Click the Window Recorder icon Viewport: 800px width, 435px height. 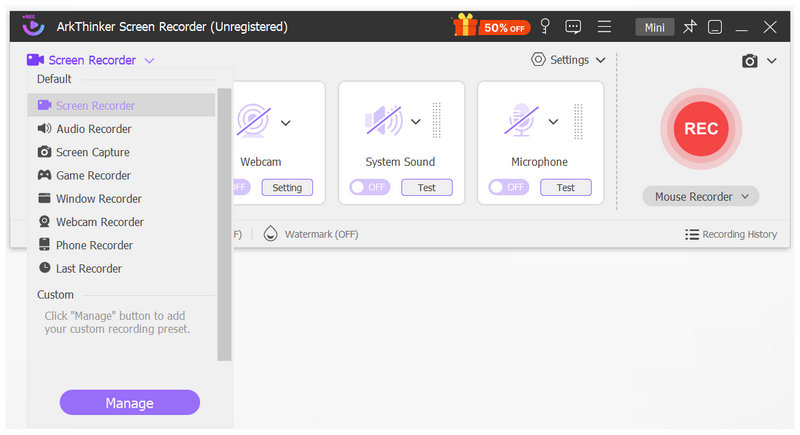click(44, 198)
